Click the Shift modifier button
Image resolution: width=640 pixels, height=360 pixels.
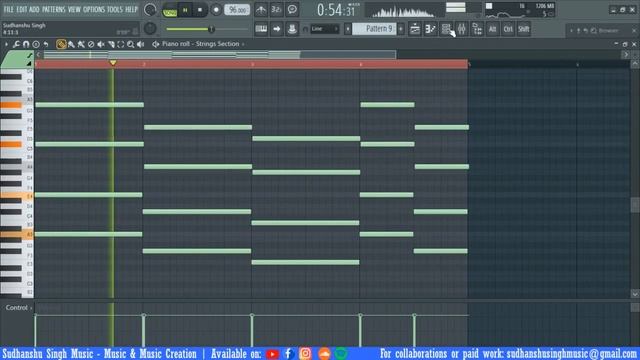(524, 29)
